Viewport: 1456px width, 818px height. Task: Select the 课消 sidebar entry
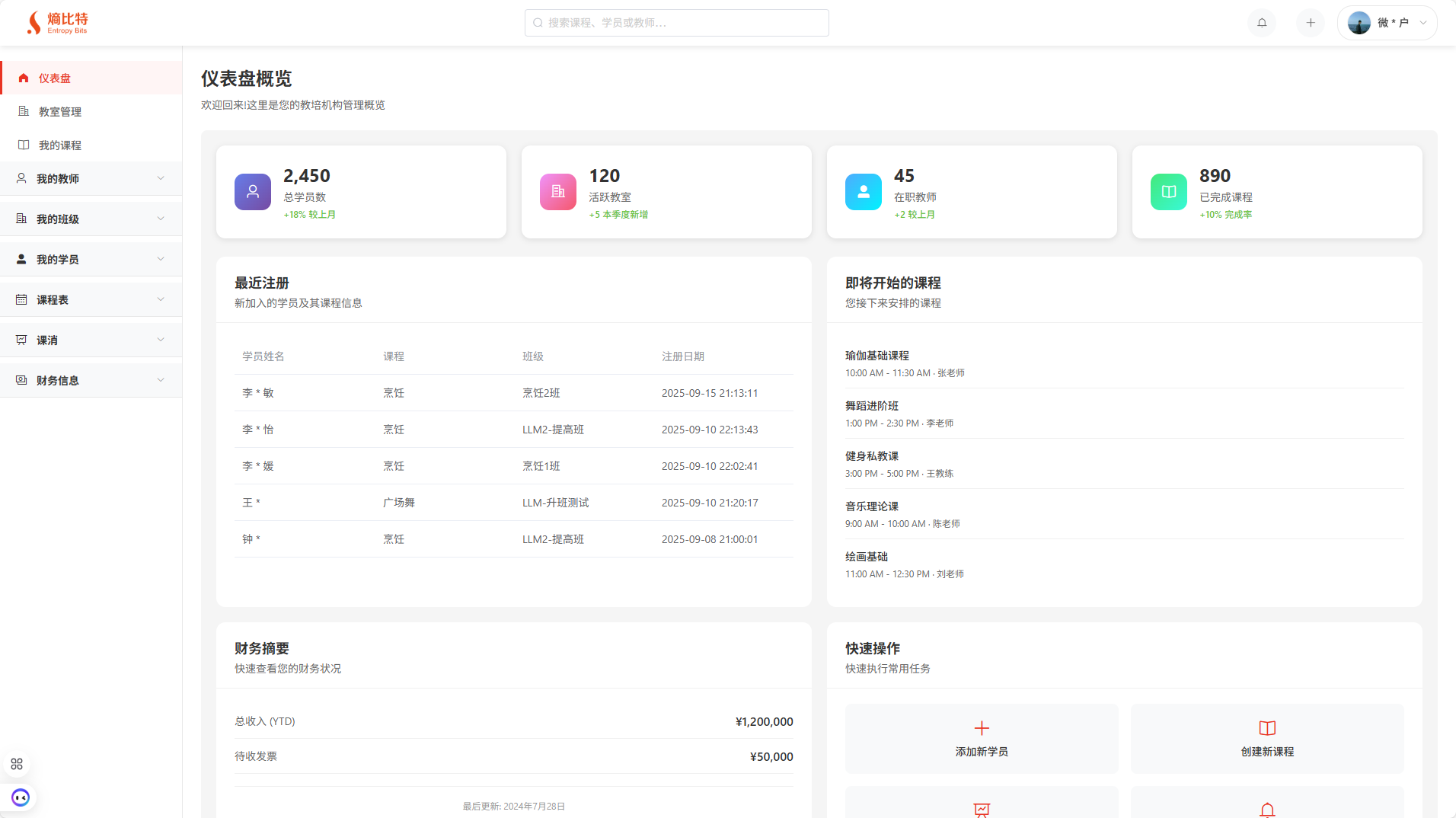[49, 340]
